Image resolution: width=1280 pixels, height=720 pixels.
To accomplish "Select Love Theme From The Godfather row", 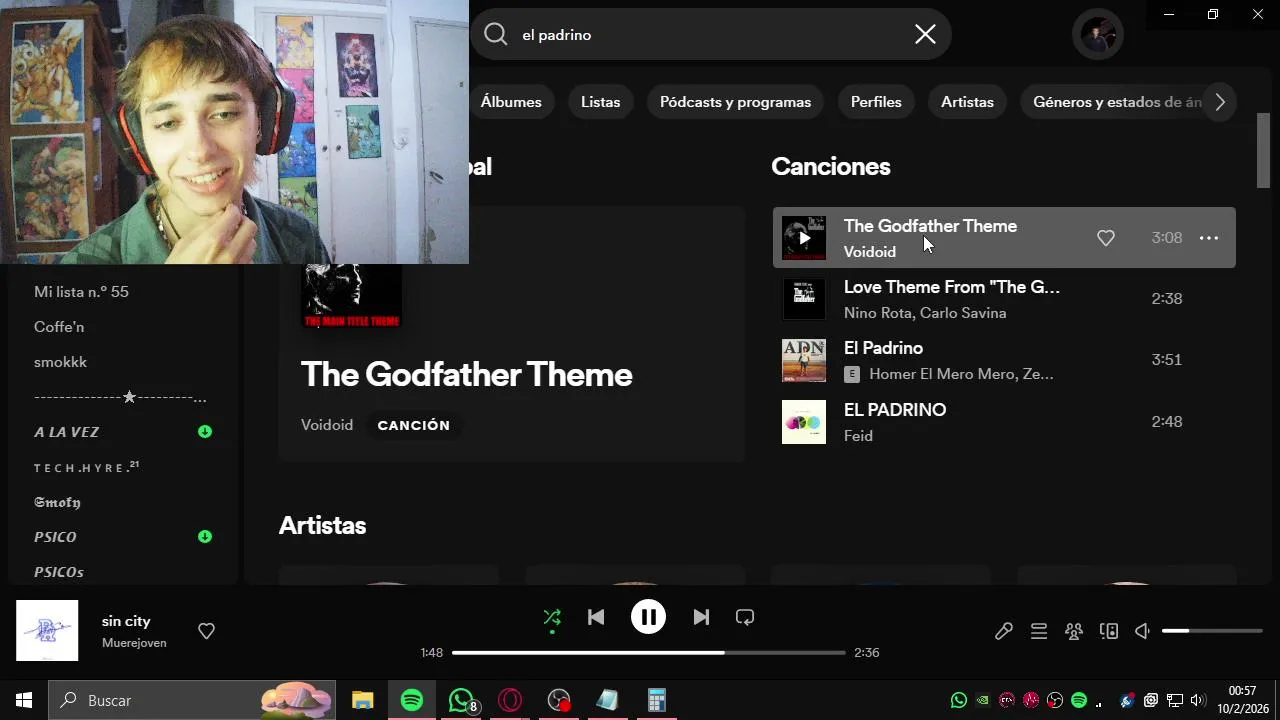I will coord(1004,299).
